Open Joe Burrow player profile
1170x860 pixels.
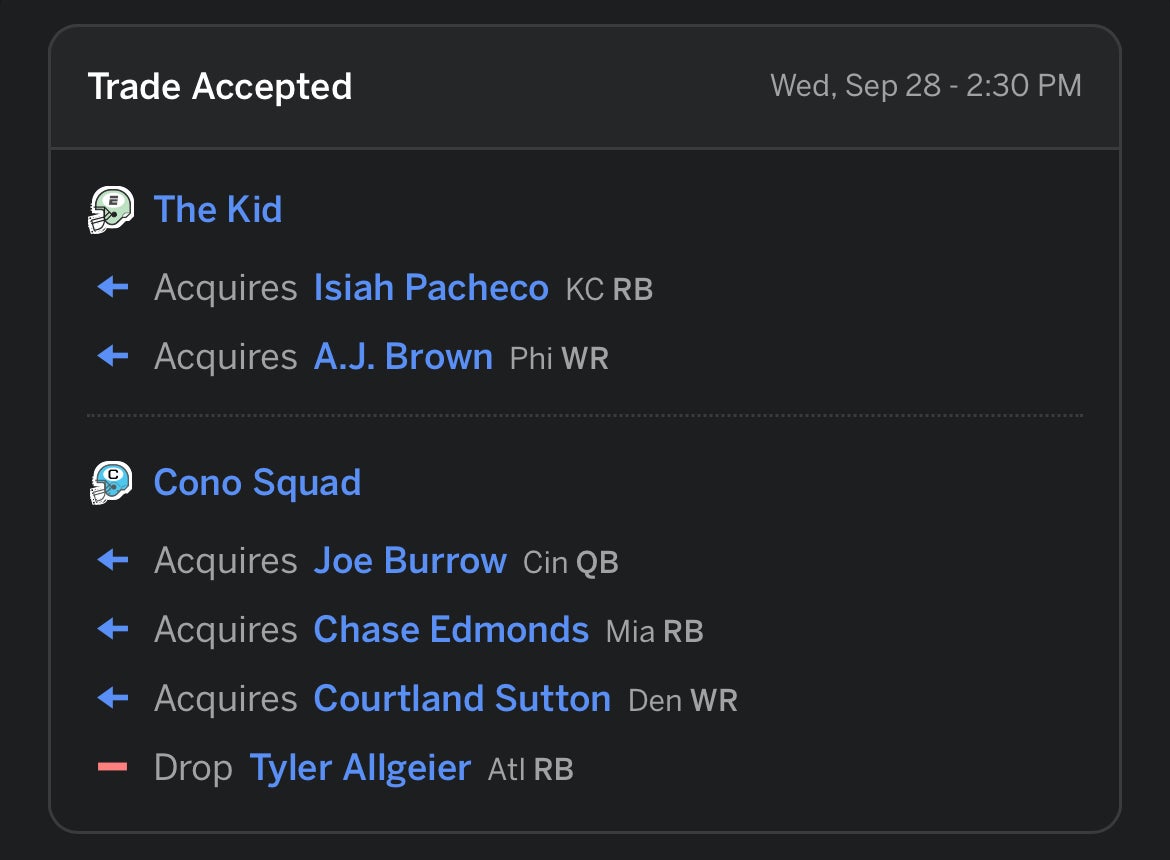click(x=410, y=561)
